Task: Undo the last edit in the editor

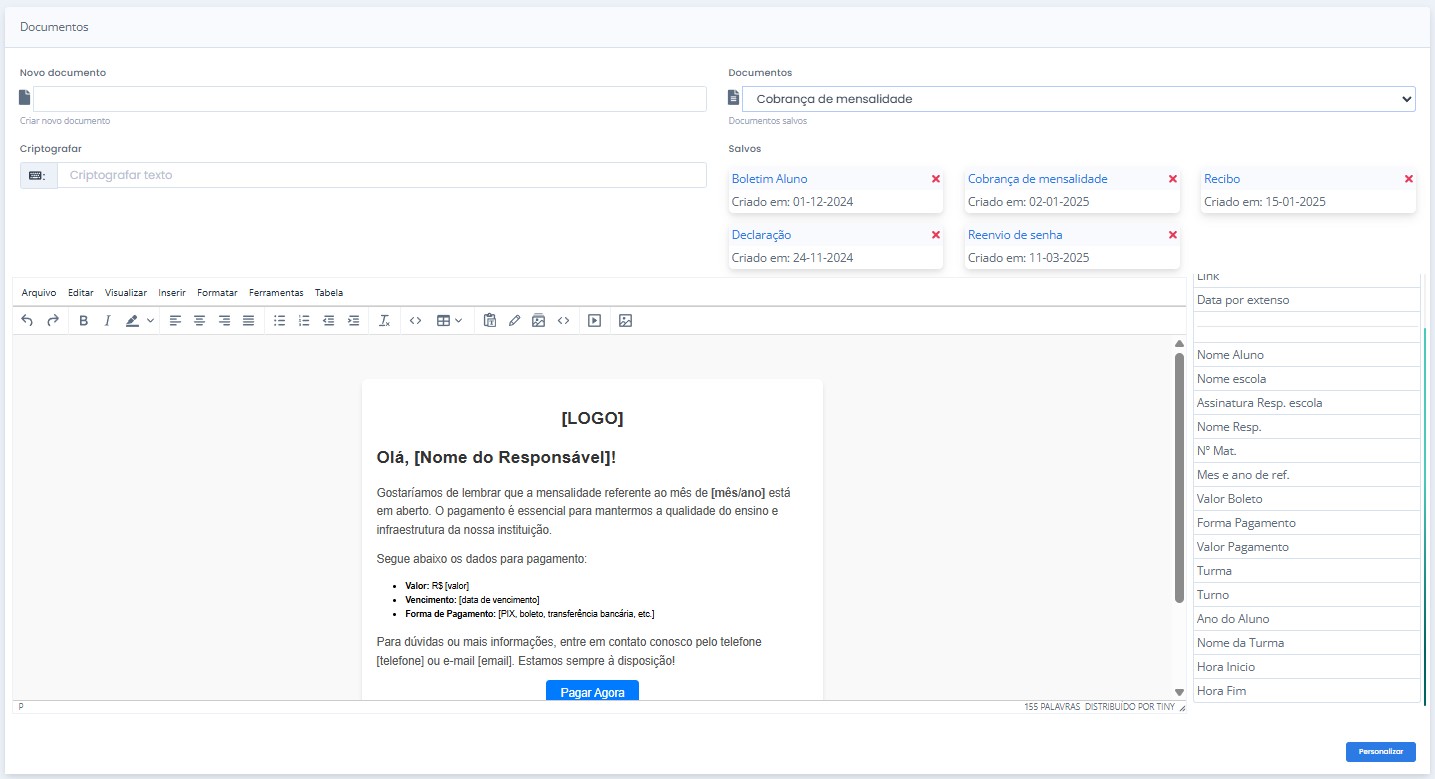Action: [27, 321]
